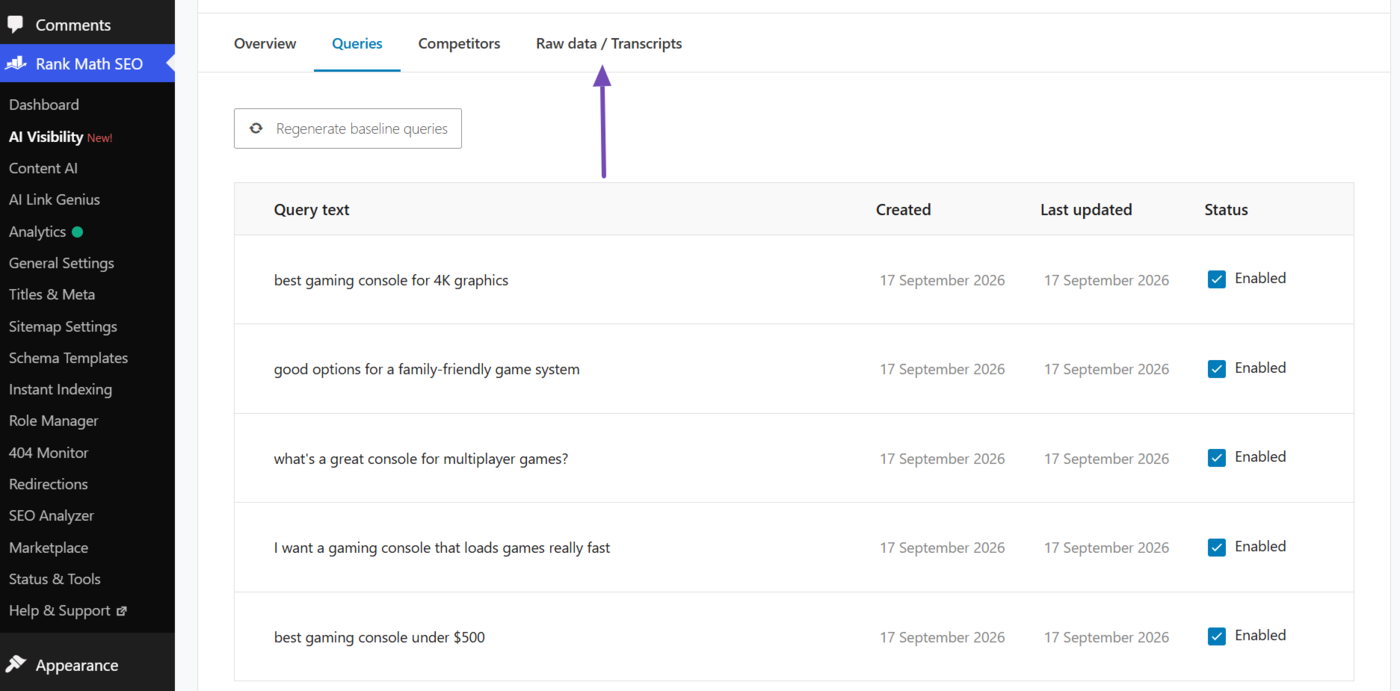Open Analytics in sidebar
The height and width of the screenshot is (691, 1400).
tap(37, 231)
